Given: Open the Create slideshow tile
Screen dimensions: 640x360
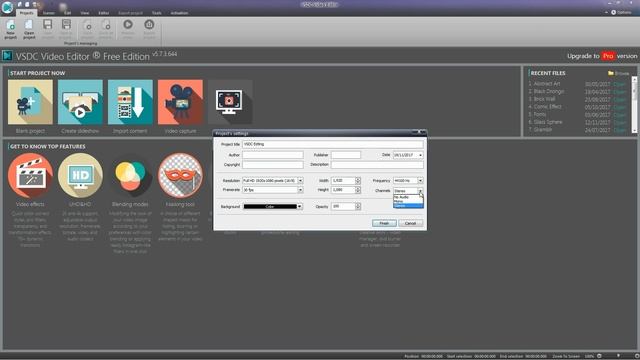Looking at the screenshot, I should 80,102.
